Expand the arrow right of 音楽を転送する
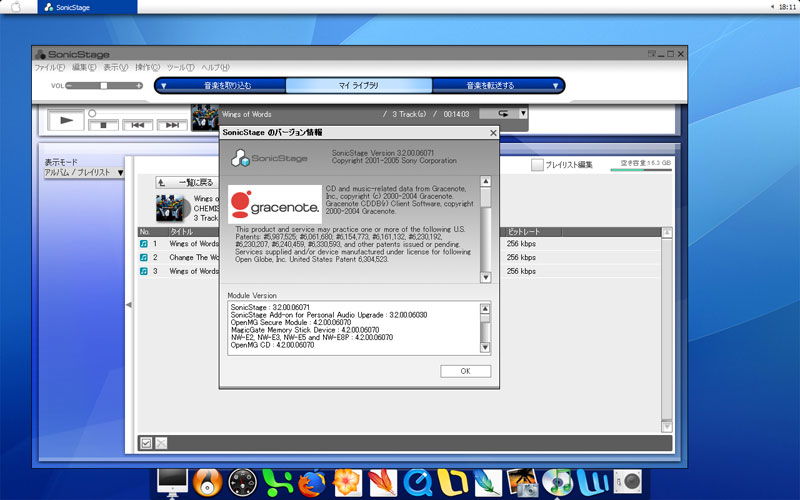This screenshot has width=800, height=500. [x=555, y=86]
